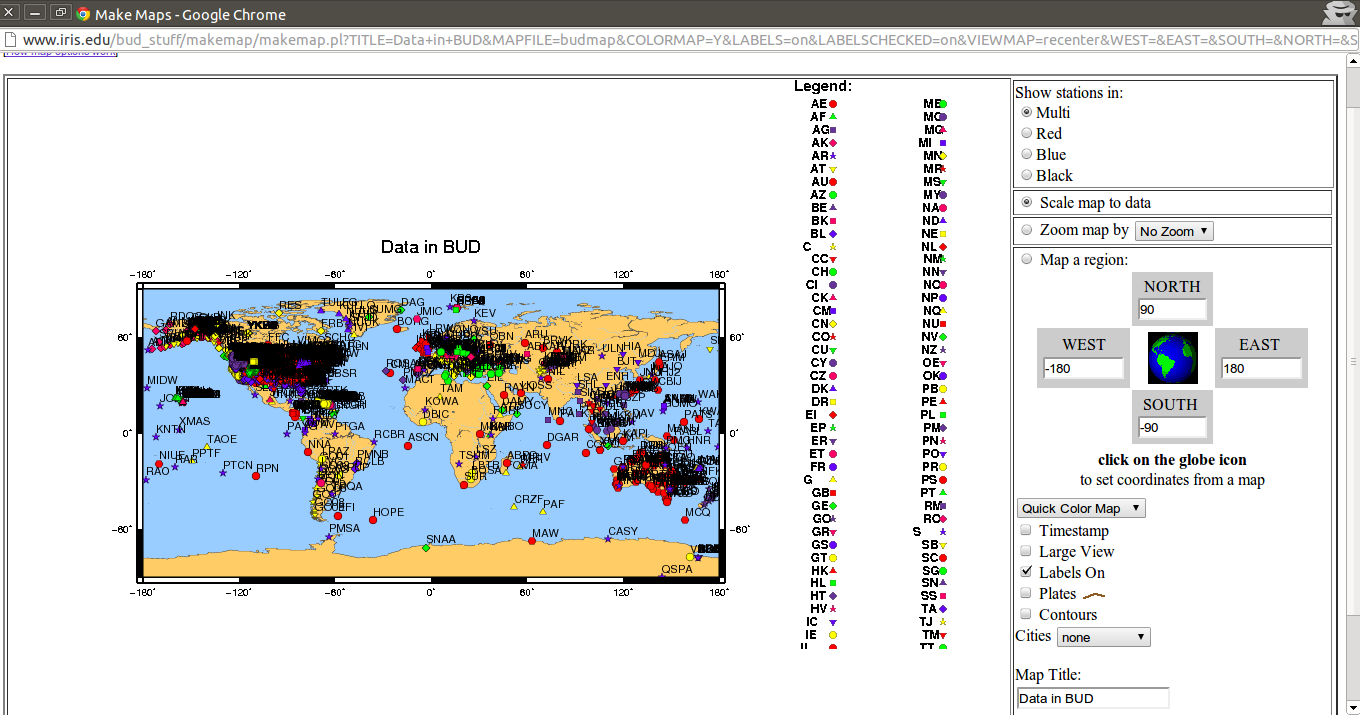1360x715 pixels.
Task: Click the GT yellow circle legend marker
Action: tap(833, 558)
